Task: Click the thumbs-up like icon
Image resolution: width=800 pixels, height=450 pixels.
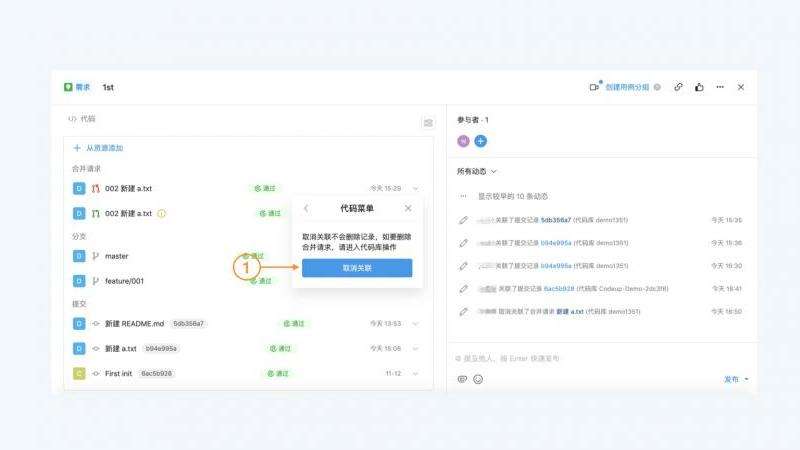Action: tap(699, 87)
